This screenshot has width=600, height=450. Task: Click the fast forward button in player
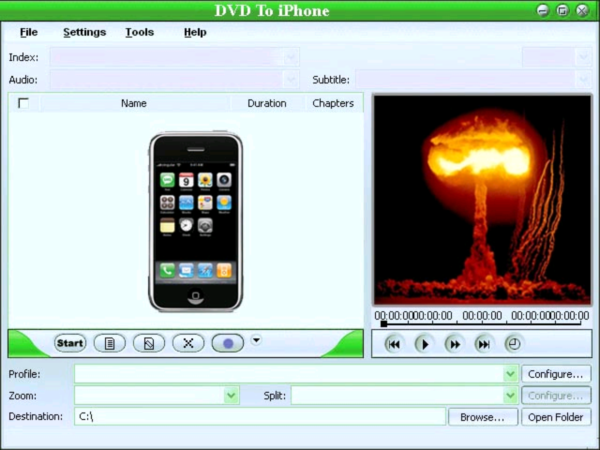[454, 344]
